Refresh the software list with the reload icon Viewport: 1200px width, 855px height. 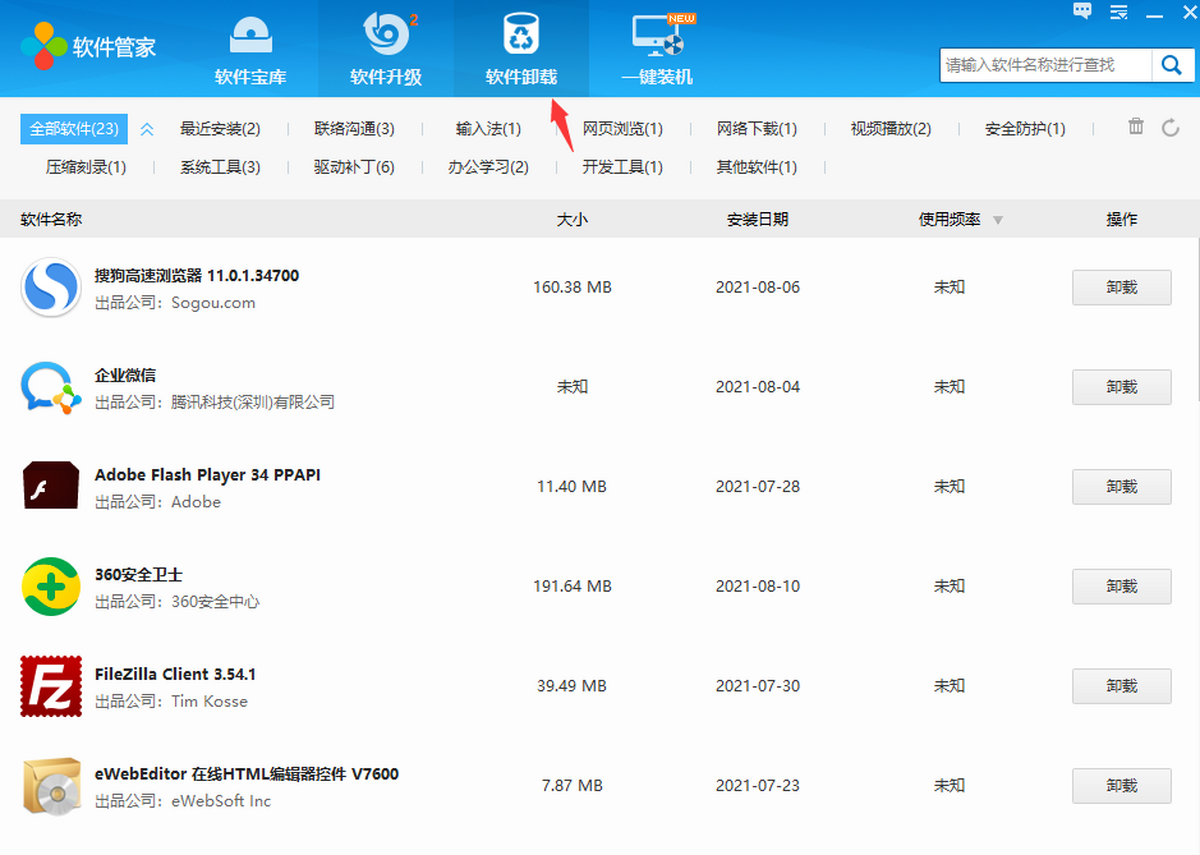[1170, 127]
